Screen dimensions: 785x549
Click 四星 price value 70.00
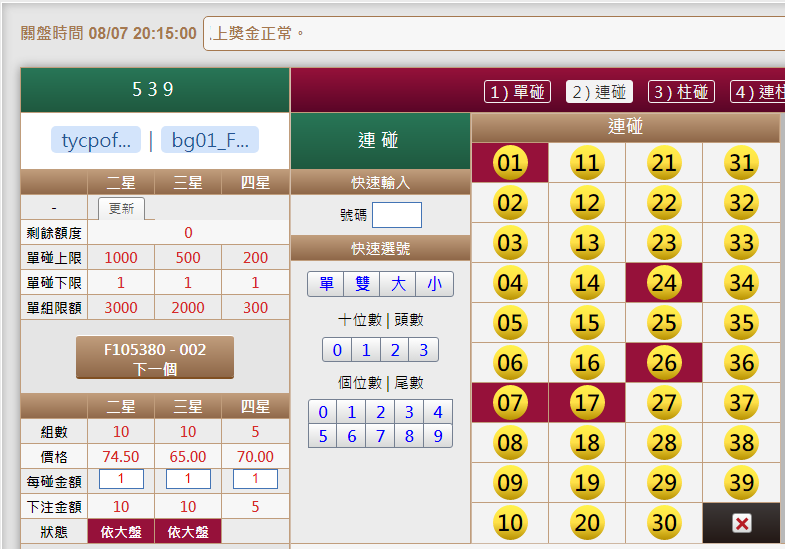pyautogui.click(x=255, y=456)
